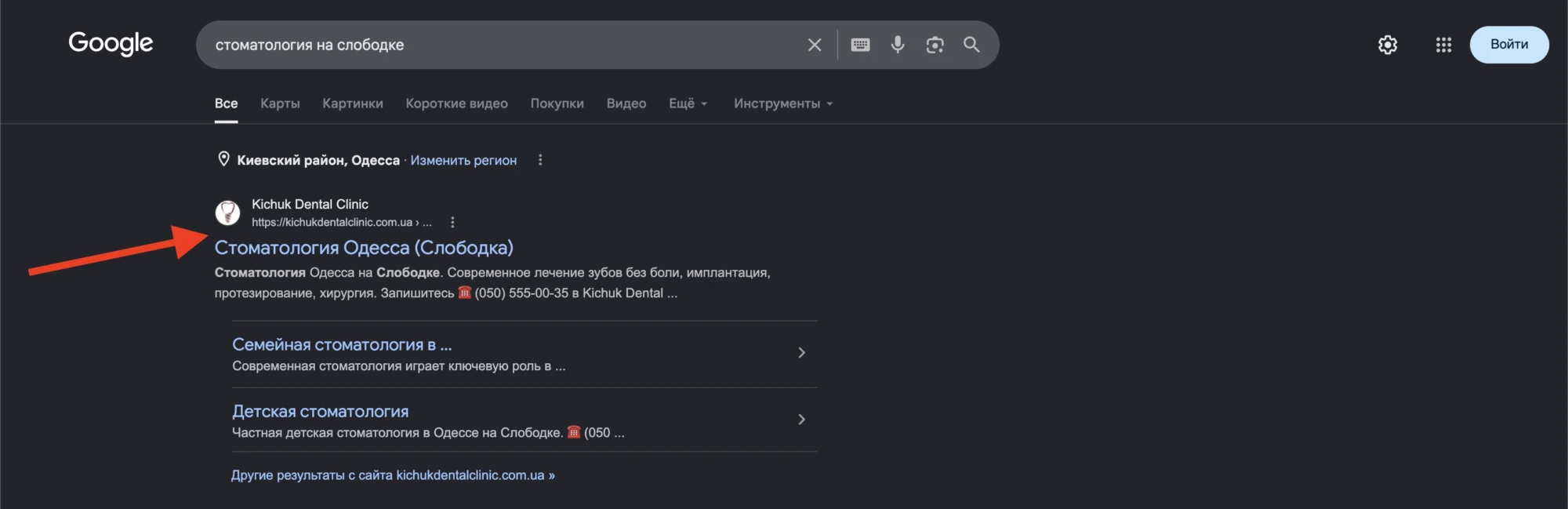This screenshot has height=509, width=1568.
Task: Click the location pin icon
Action: (x=223, y=159)
